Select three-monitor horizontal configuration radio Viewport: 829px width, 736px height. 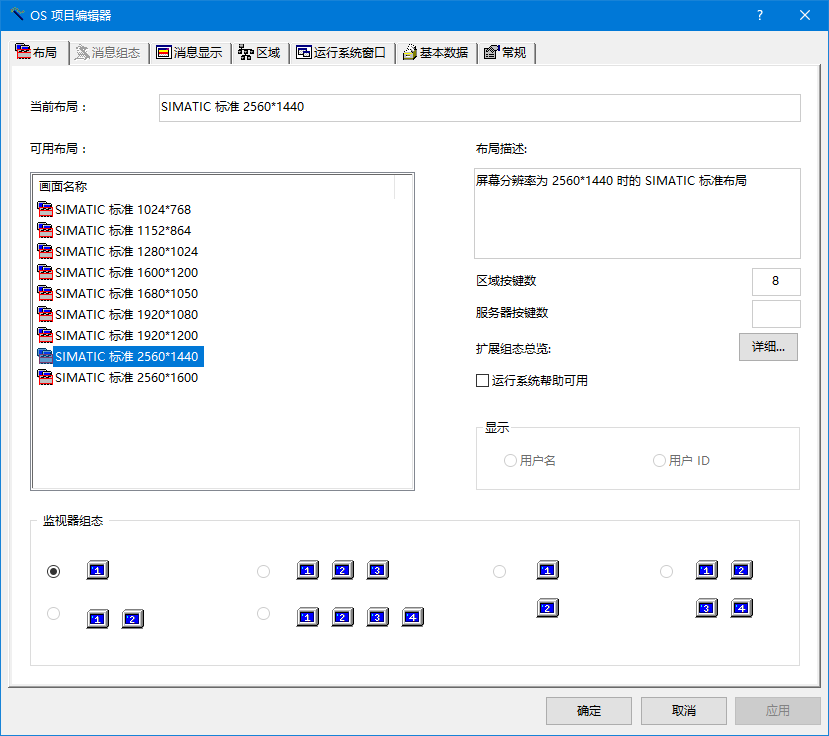[x=263, y=572]
